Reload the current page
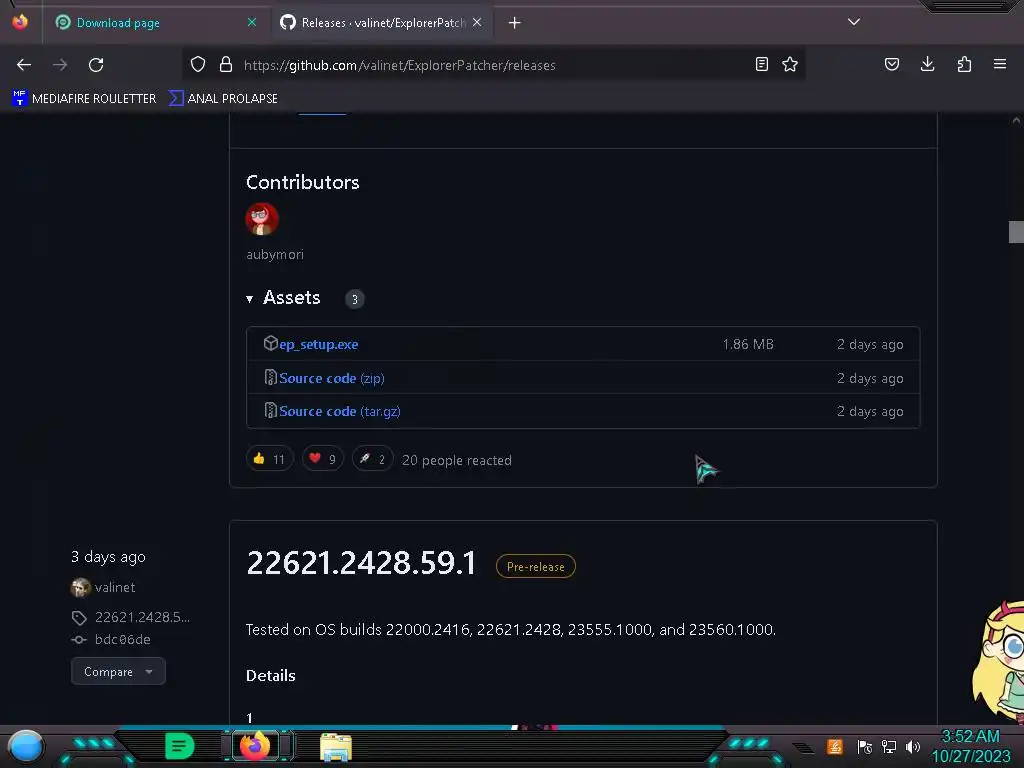The image size is (1024, 768). 96,65
